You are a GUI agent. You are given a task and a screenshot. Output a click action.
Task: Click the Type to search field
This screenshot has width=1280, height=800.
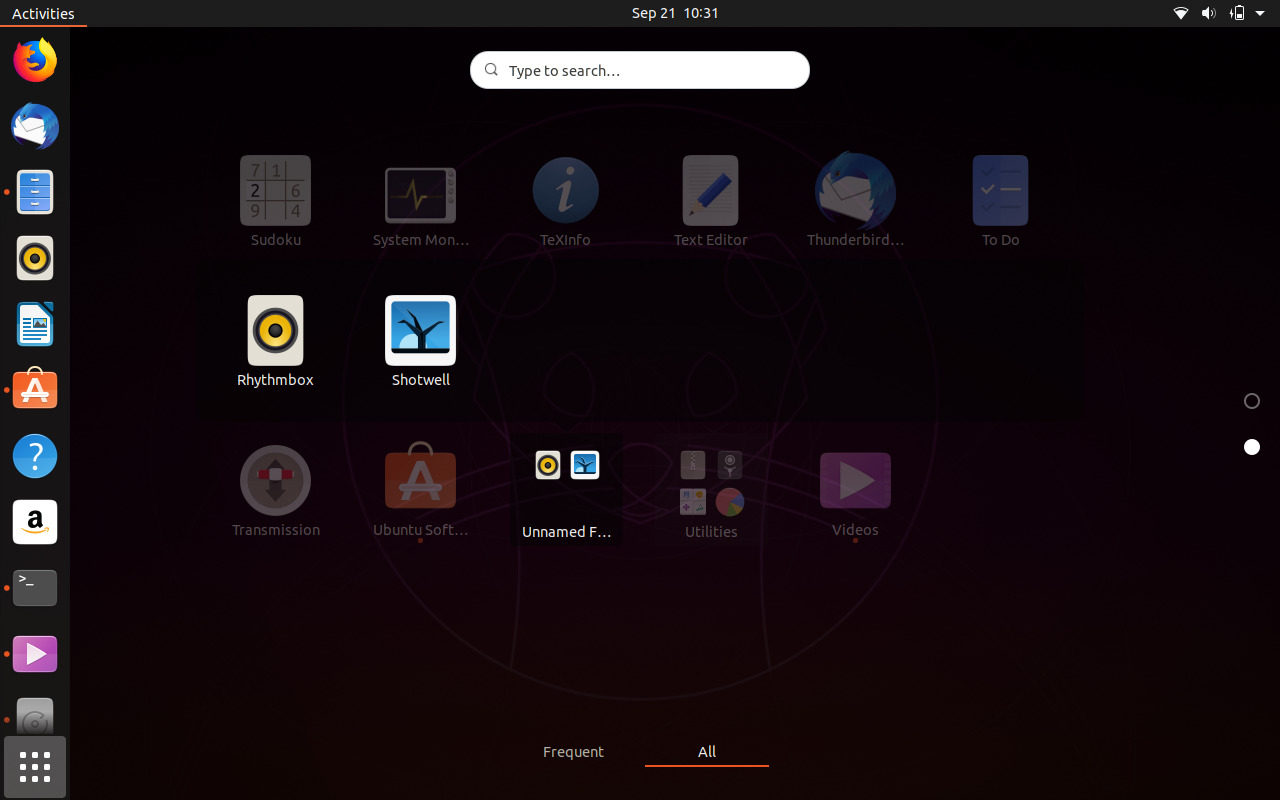pyautogui.click(x=639, y=70)
